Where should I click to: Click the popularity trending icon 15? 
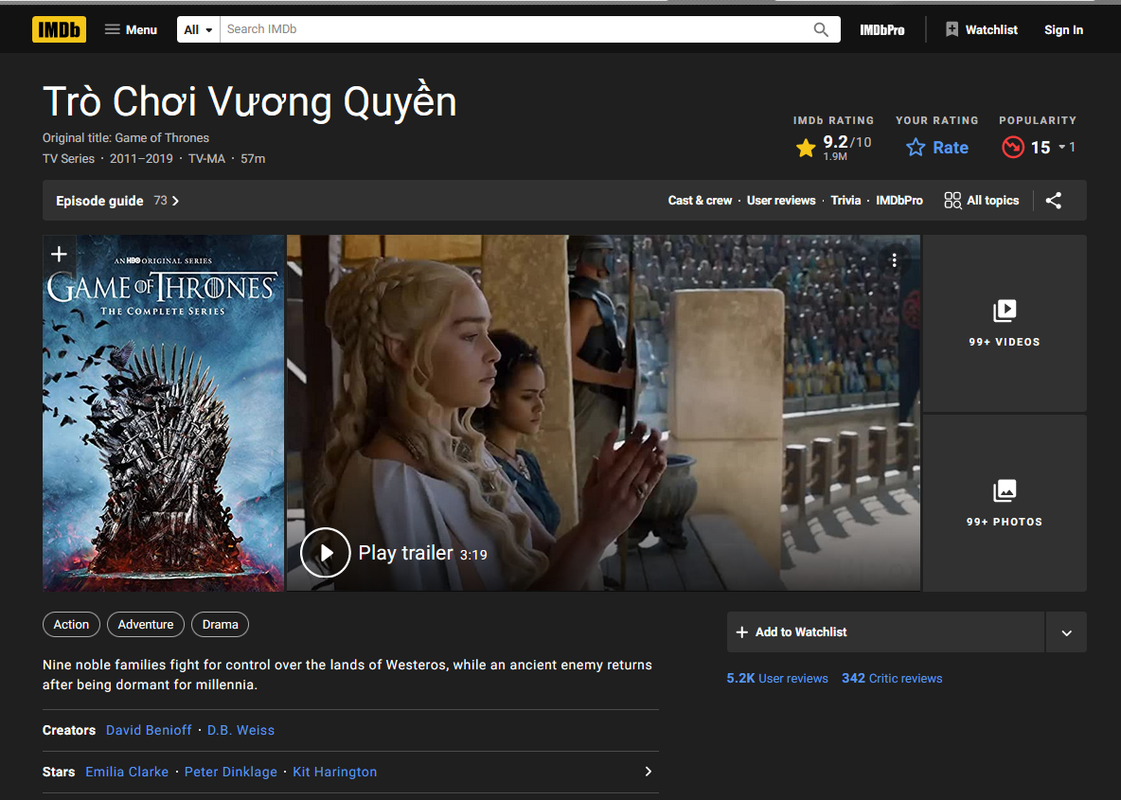point(1012,147)
